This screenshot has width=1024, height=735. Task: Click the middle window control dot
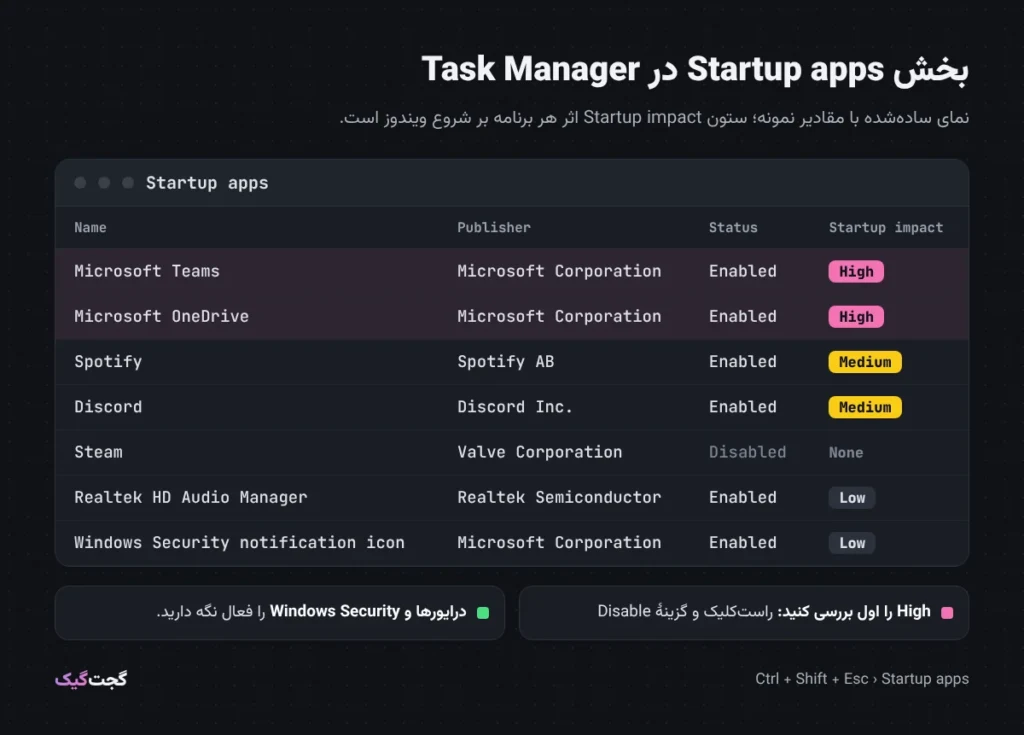104,183
